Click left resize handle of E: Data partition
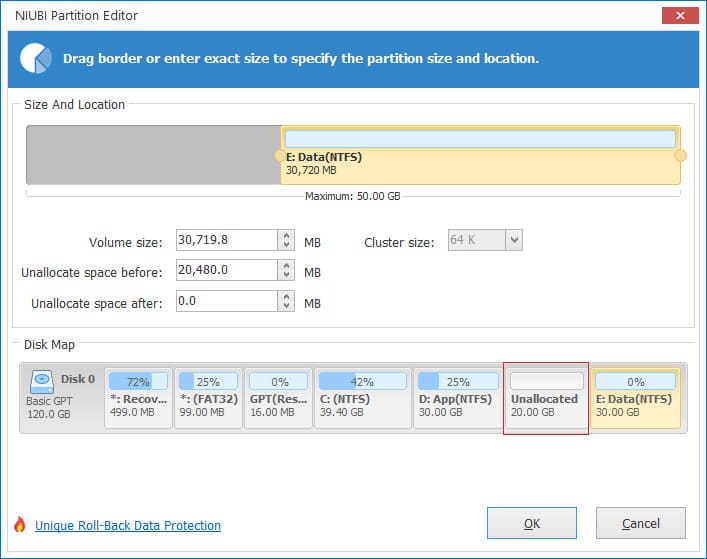This screenshot has height=559, width=707. point(278,156)
